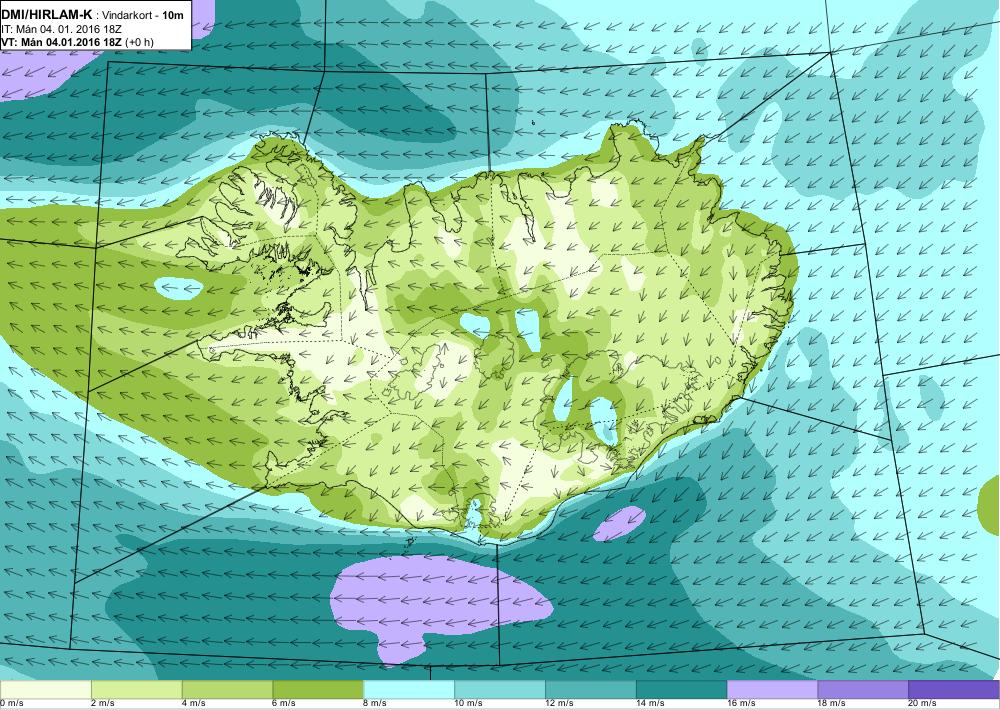Click the '16 m/s' legend label
This screenshot has height=710, width=1000.
tap(742, 704)
